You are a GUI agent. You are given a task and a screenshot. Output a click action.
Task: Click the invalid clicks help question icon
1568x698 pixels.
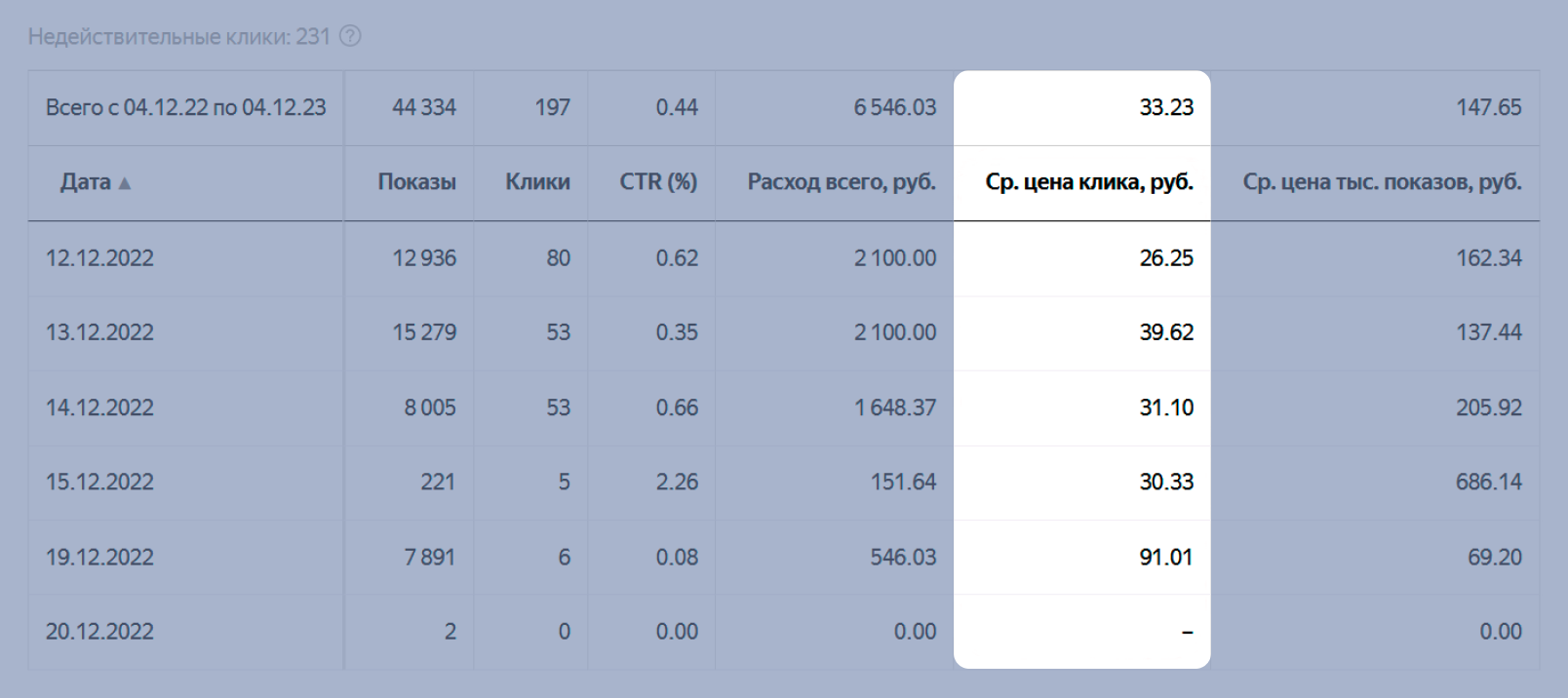[x=350, y=37]
